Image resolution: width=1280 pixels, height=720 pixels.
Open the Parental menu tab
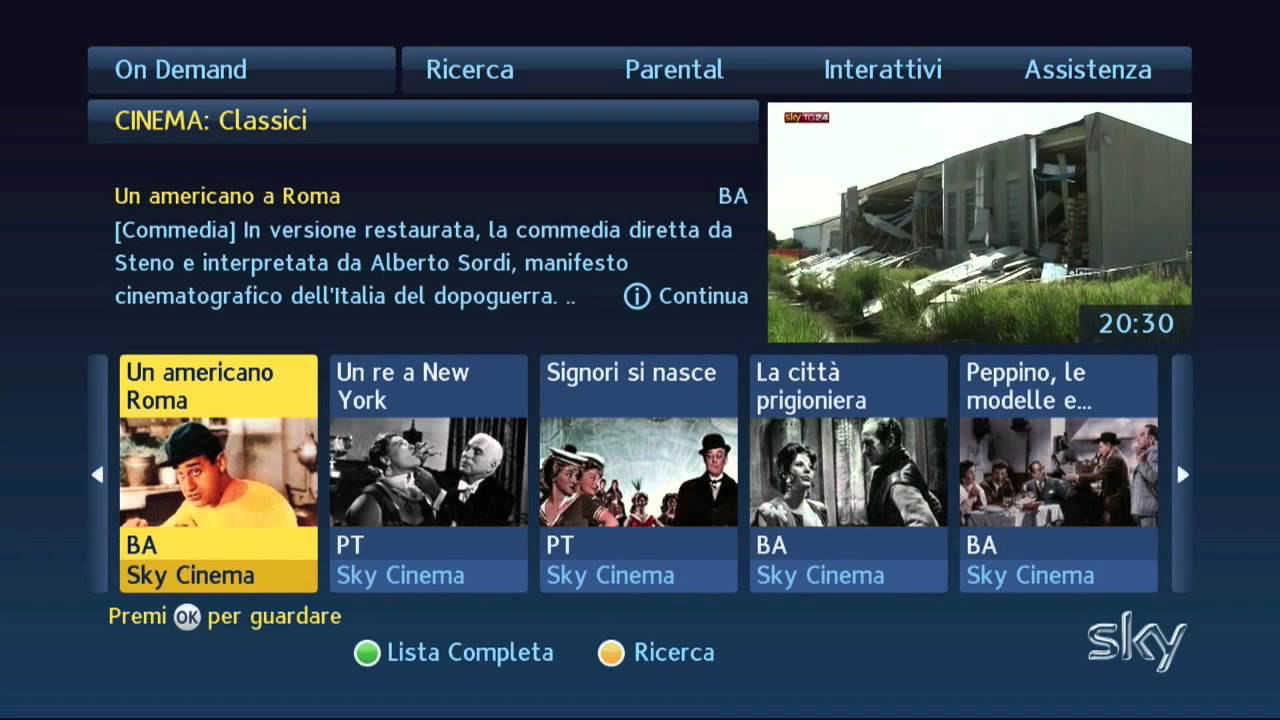(x=674, y=70)
